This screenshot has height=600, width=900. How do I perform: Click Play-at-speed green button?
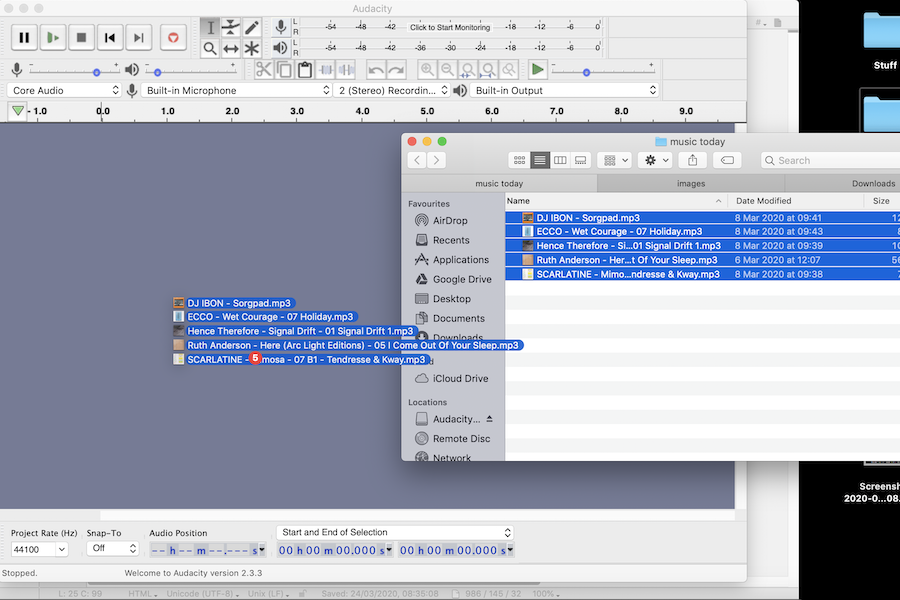click(x=538, y=70)
